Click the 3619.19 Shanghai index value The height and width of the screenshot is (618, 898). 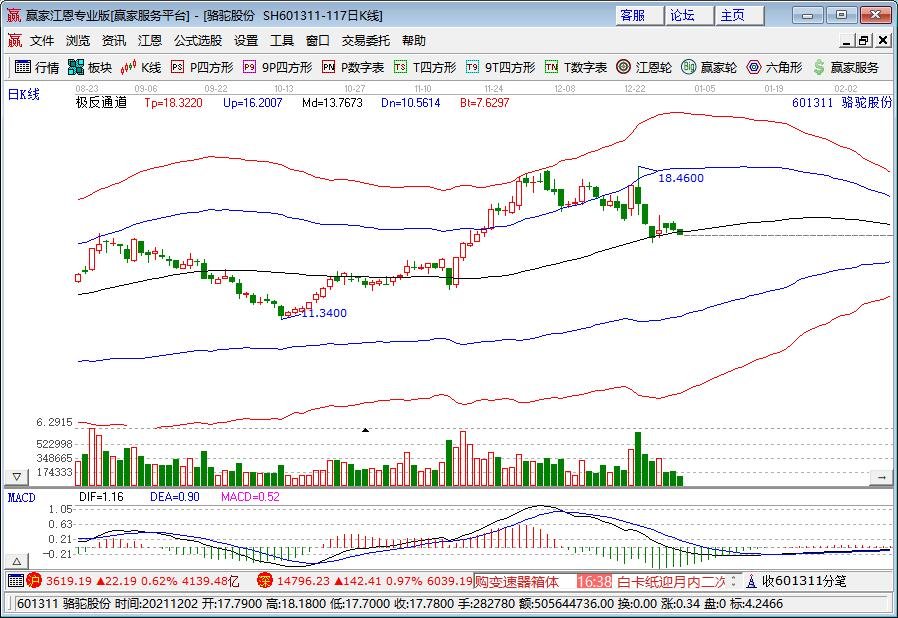69,581
